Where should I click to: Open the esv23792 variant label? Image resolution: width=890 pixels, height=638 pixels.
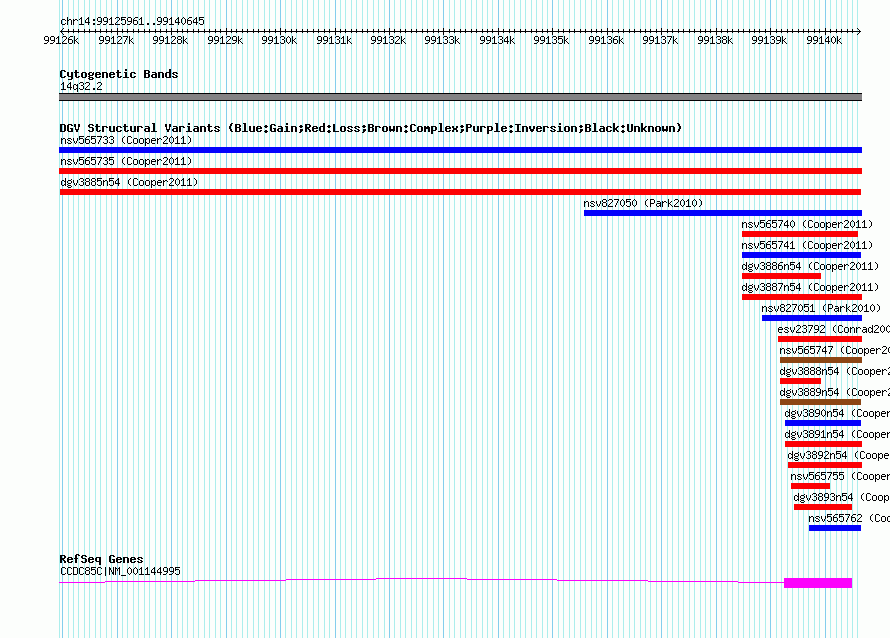tap(833, 329)
